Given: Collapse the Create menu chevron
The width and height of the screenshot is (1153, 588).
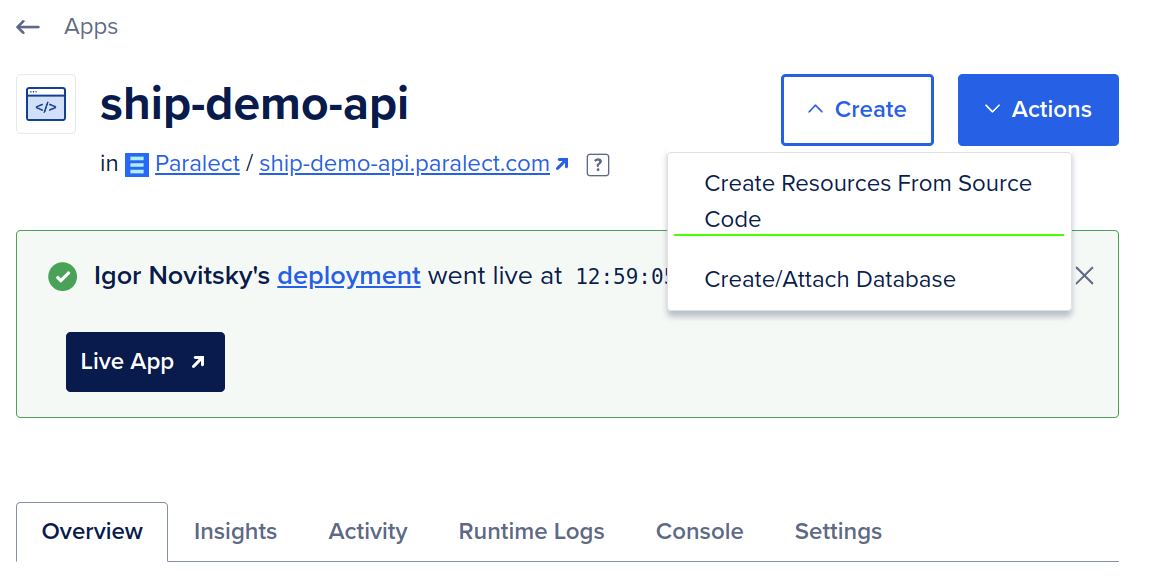Looking at the screenshot, I should 816,109.
